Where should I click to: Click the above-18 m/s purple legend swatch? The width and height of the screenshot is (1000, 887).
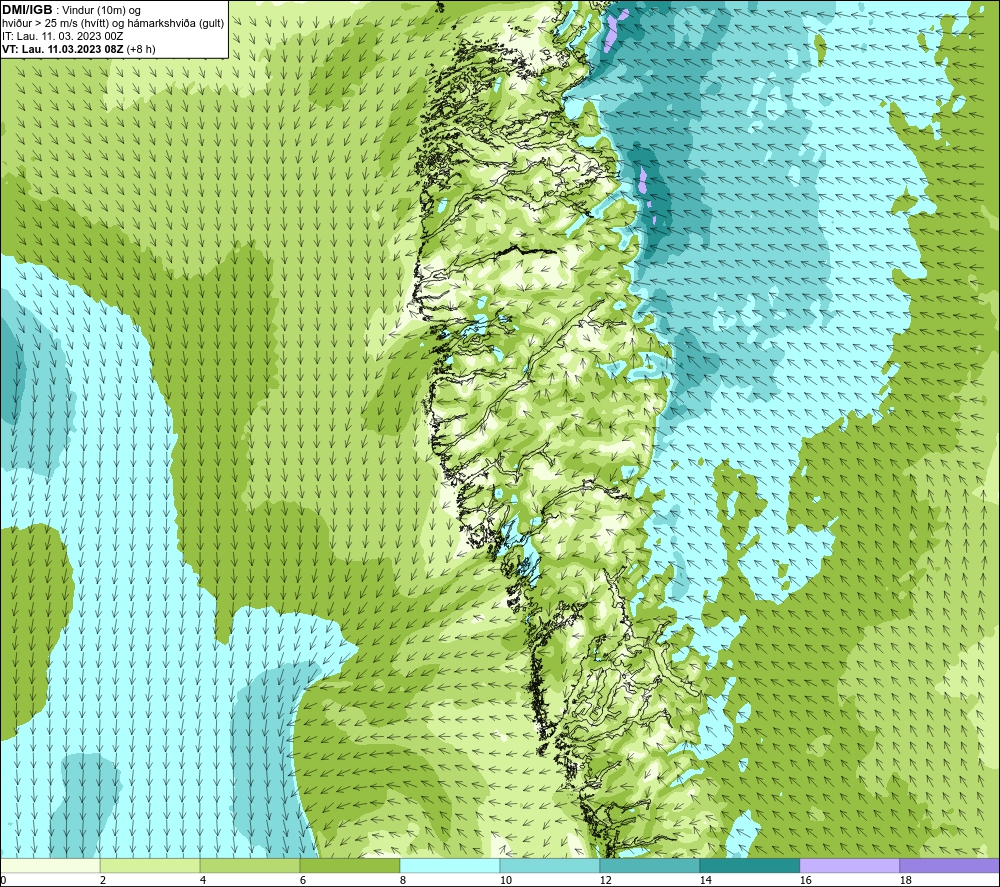coord(950,865)
